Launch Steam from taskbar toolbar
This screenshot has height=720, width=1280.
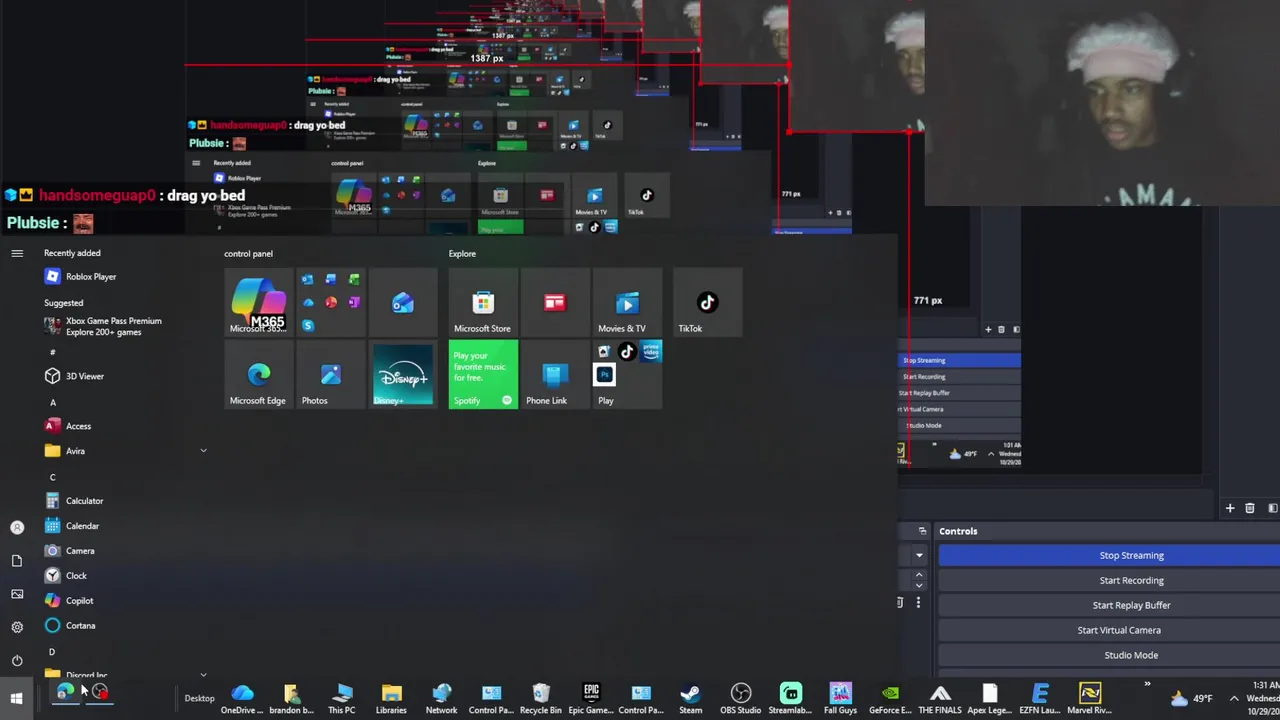point(690,699)
